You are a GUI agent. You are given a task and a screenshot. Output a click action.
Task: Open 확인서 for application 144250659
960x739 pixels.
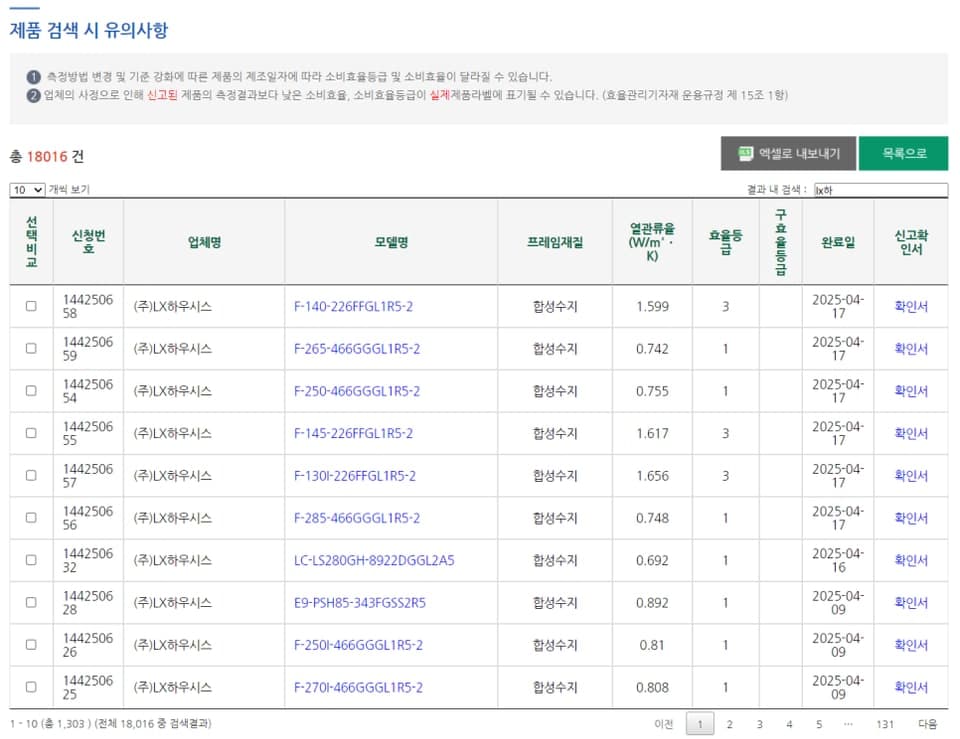(910, 348)
